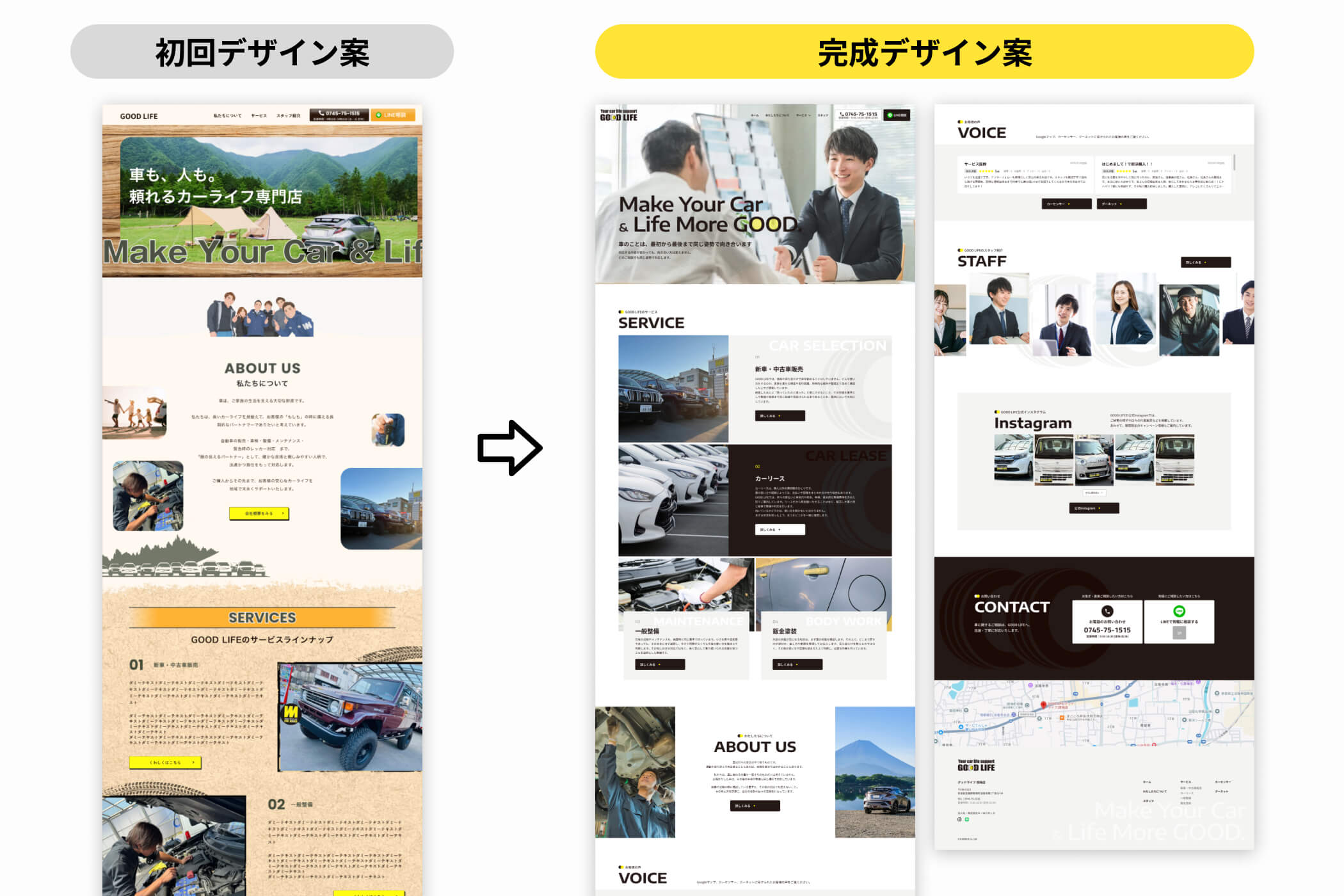This screenshot has width=1344, height=896.
Task: Click the red map location pin
Action: [1043, 705]
